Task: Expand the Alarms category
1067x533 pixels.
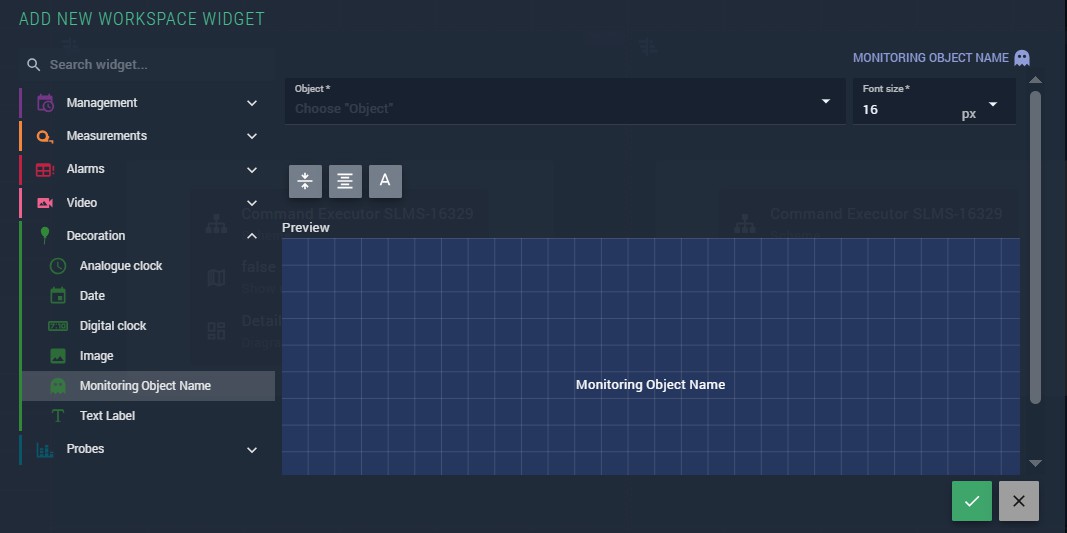Action: coord(252,170)
